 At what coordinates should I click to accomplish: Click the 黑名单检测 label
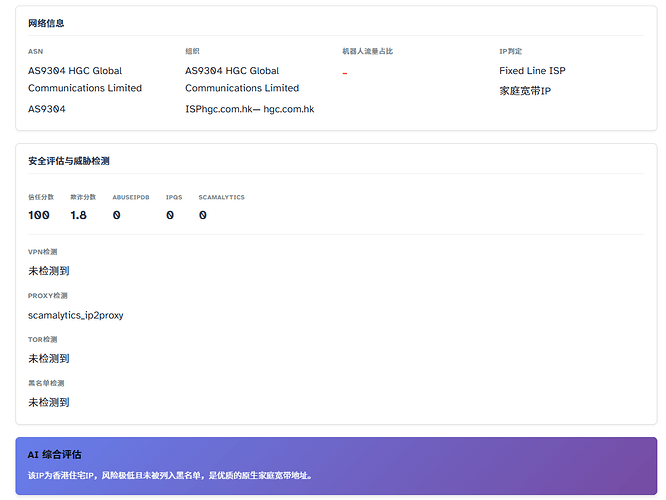click(x=46, y=383)
